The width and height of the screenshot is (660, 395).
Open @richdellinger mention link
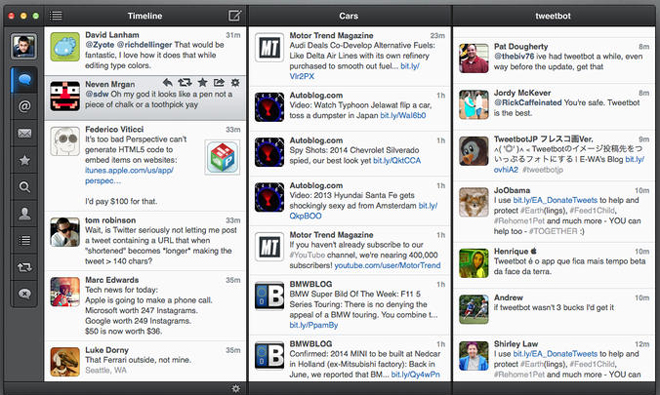pyautogui.click(x=144, y=45)
